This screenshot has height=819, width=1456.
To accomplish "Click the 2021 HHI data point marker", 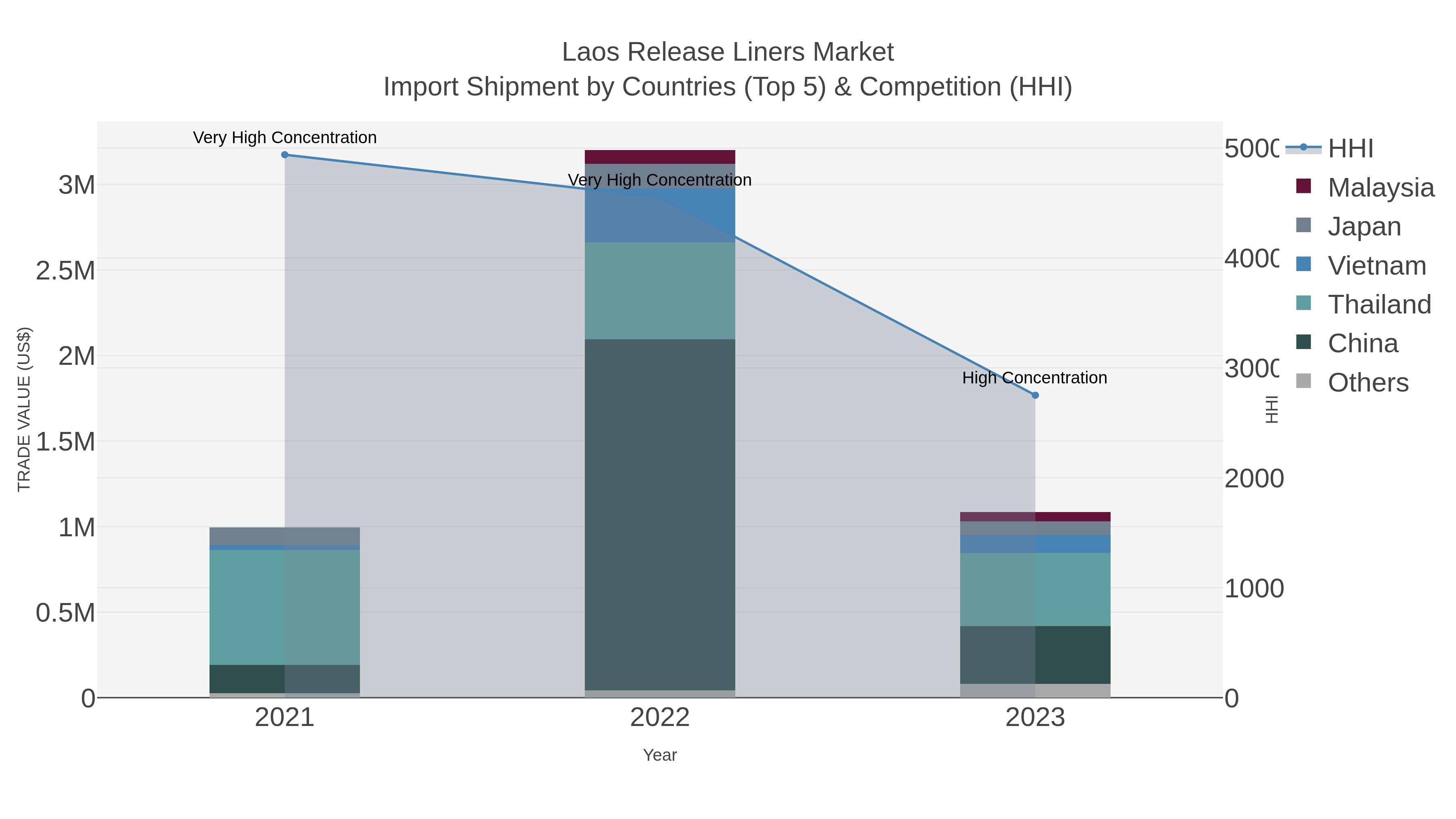I will [x=285, y=155].
